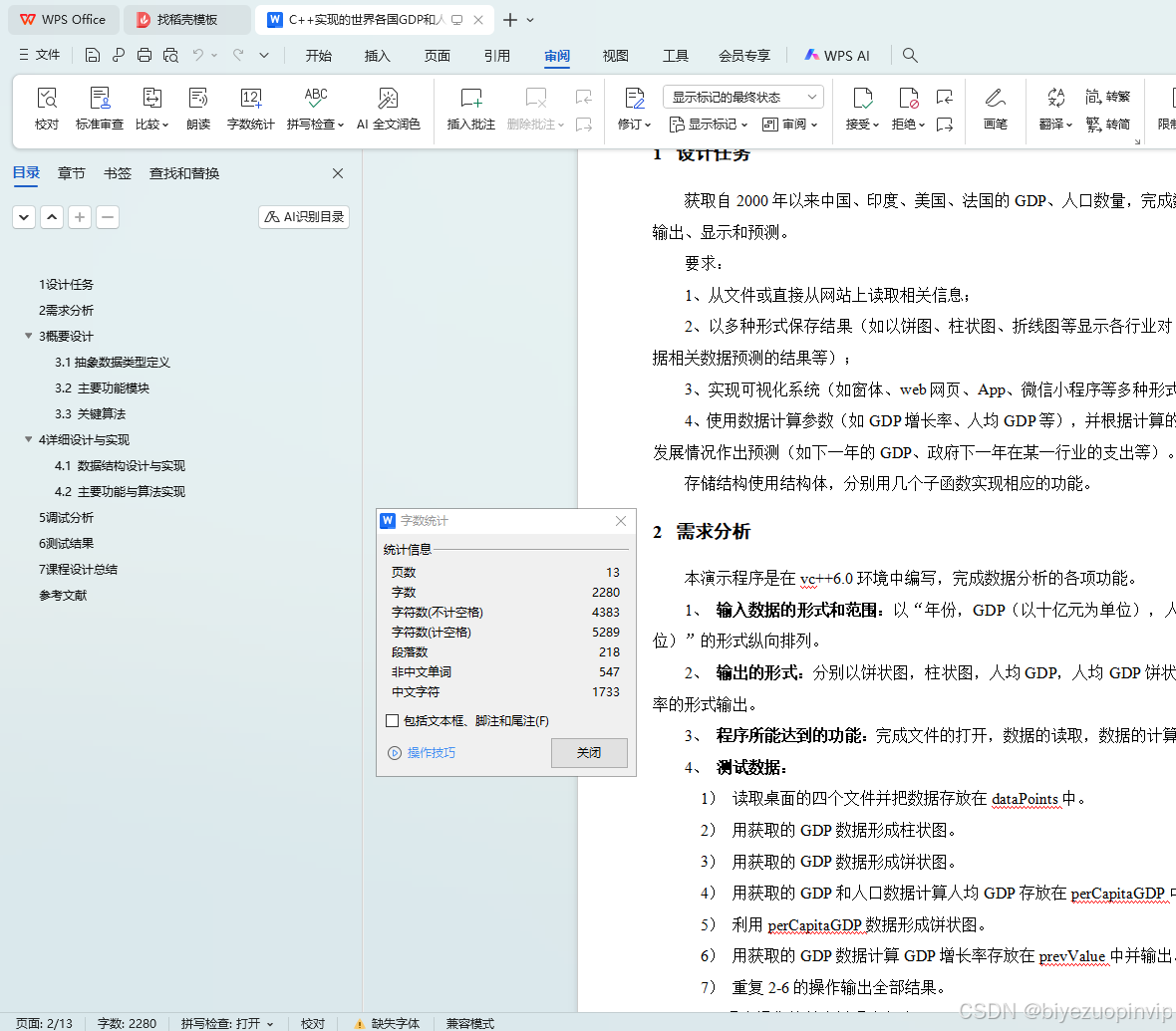
Task: Launch AI 全文润色 polishing tool
Action: tap(388, 108)
